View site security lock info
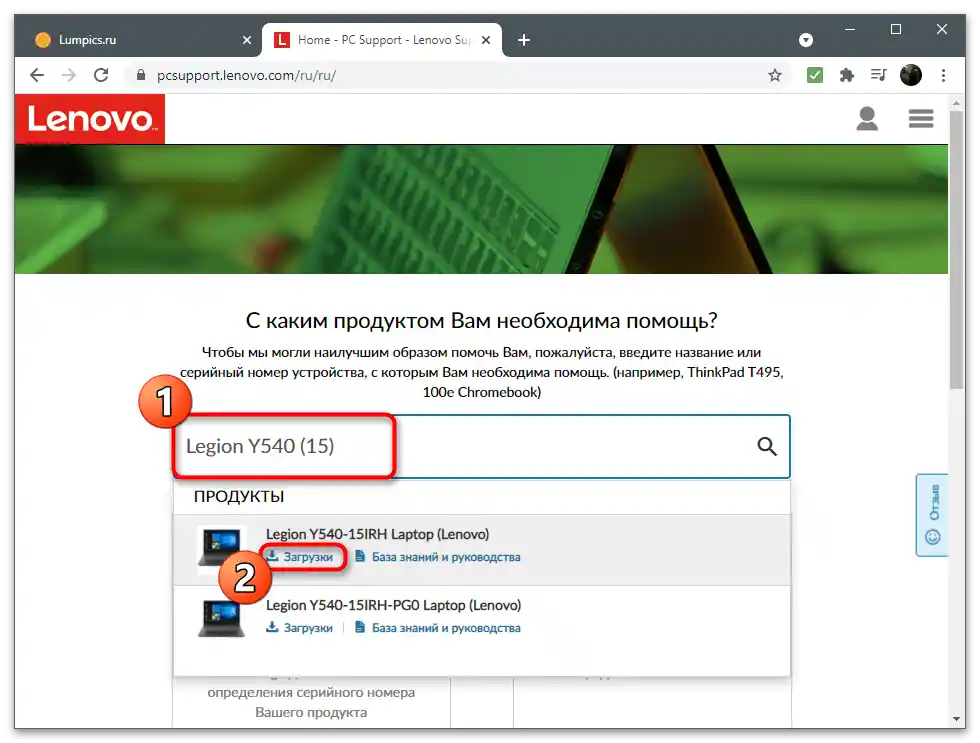The height and width of the screenshot is (743, 980). click(141, 76)
